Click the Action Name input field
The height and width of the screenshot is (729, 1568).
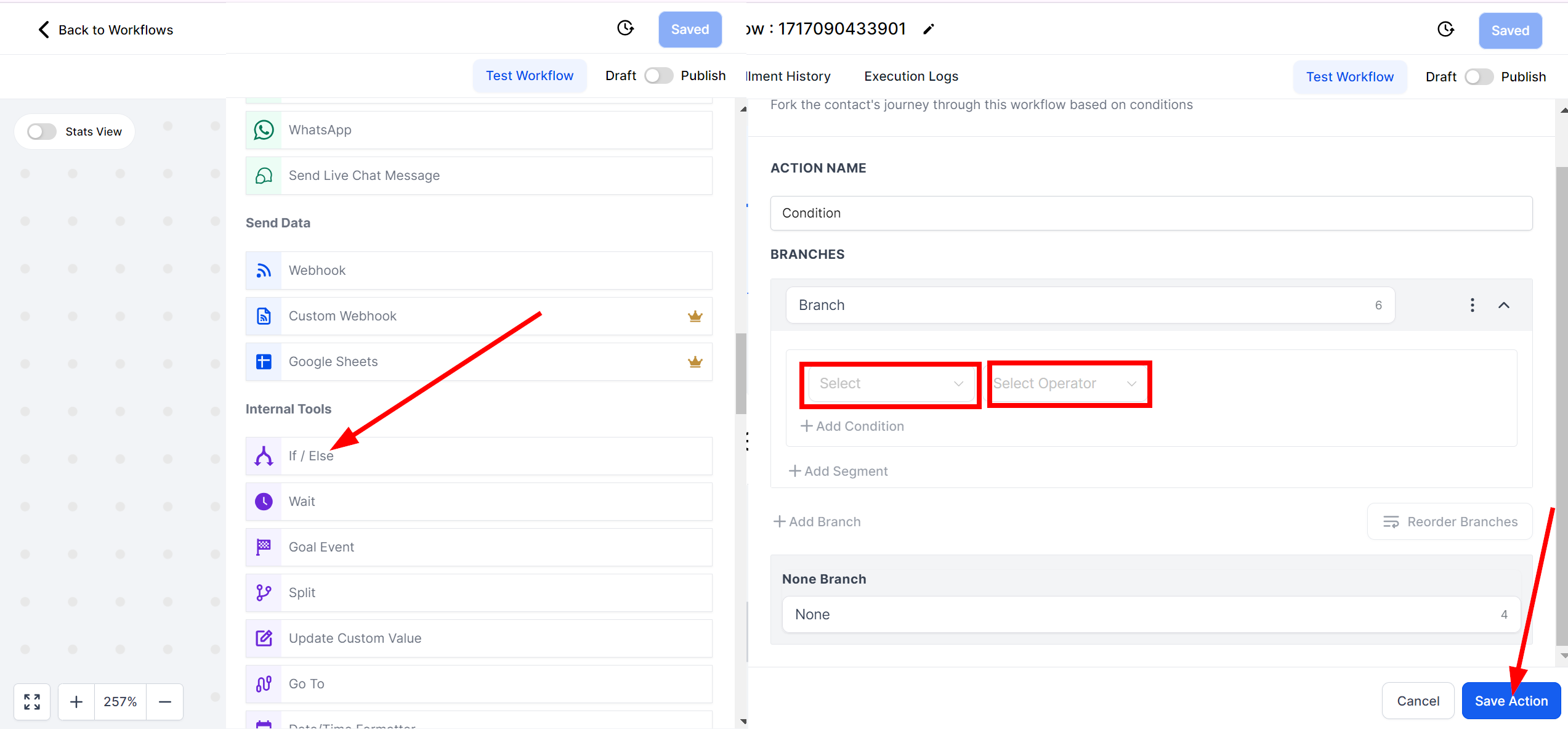tap(1151, 213)
